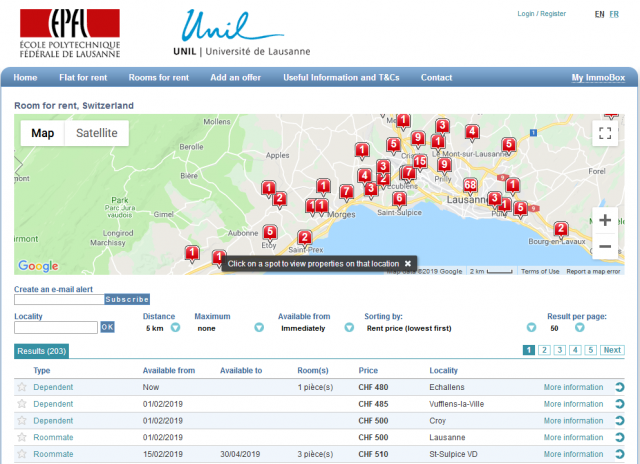Image resolution: width=640 pixels, height=464 pixels.
Task: Expand the Maximum price dropdown
Action: pyautogui.click(x=259, y=327)
